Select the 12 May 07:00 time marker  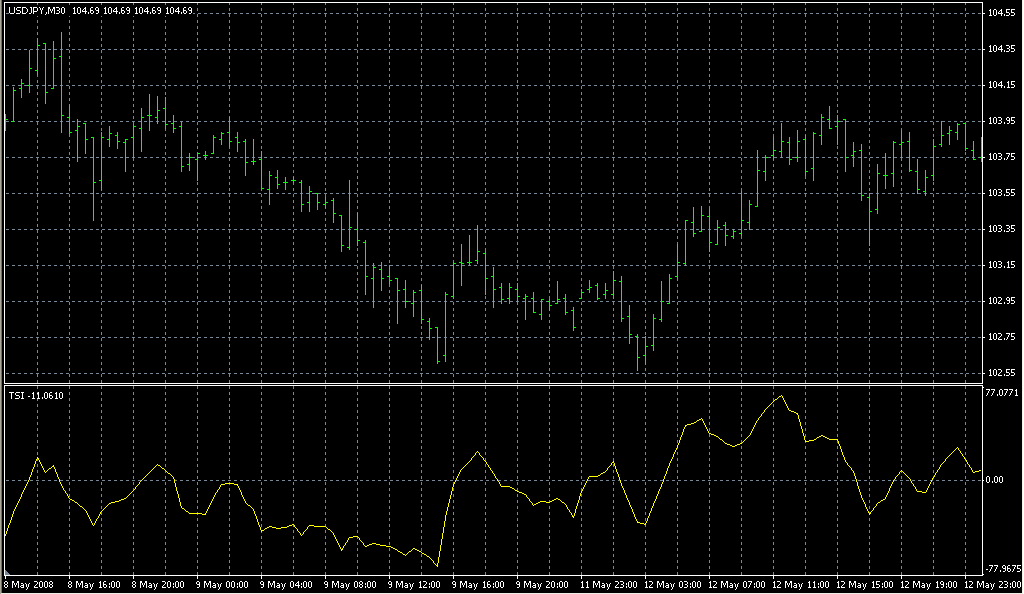pos(735,583)
